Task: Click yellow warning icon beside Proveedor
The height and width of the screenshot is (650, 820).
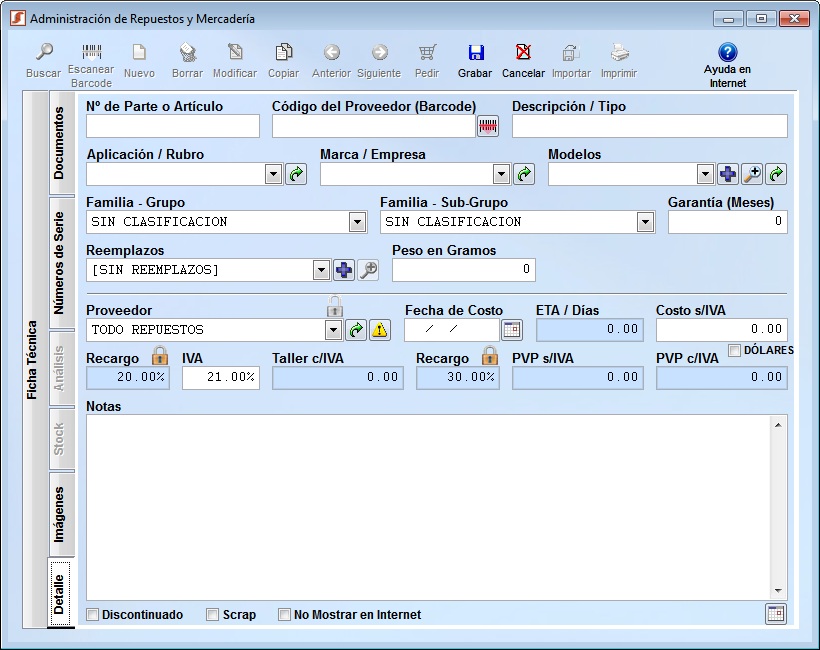Action: (x=380, y=330)
